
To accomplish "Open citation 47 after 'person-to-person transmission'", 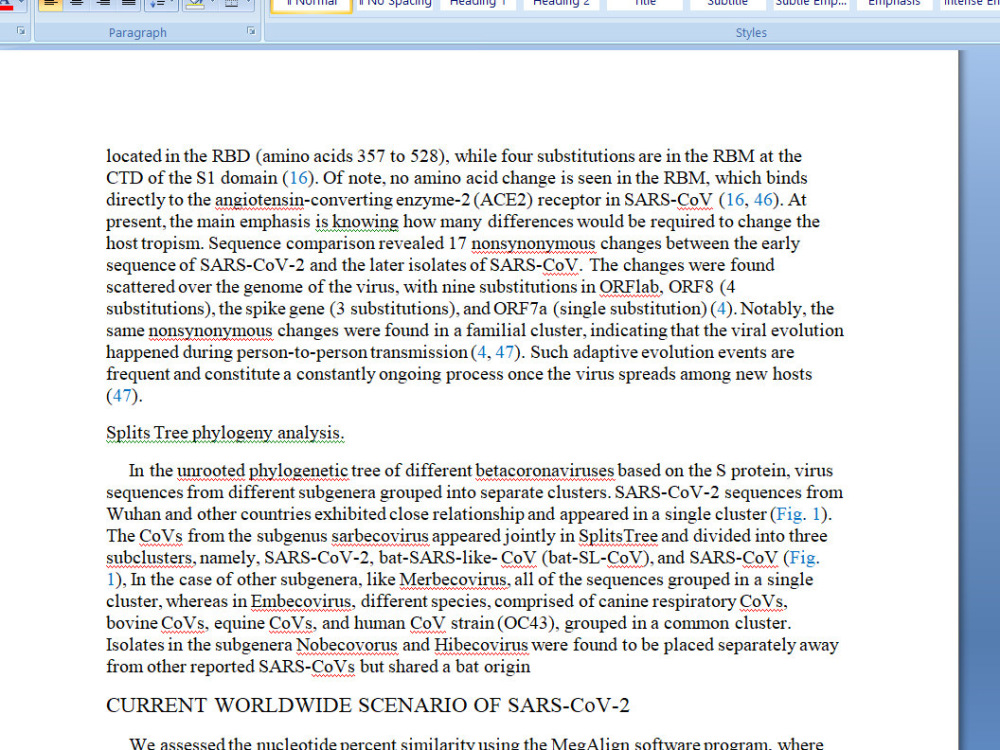I will click(504, 352).
